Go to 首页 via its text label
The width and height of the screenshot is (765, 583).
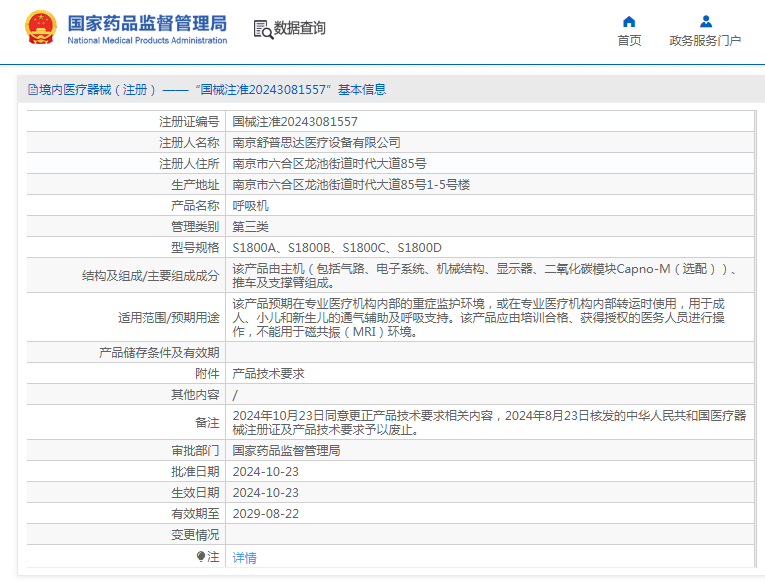pyautogui.click(x=629, y=41)
